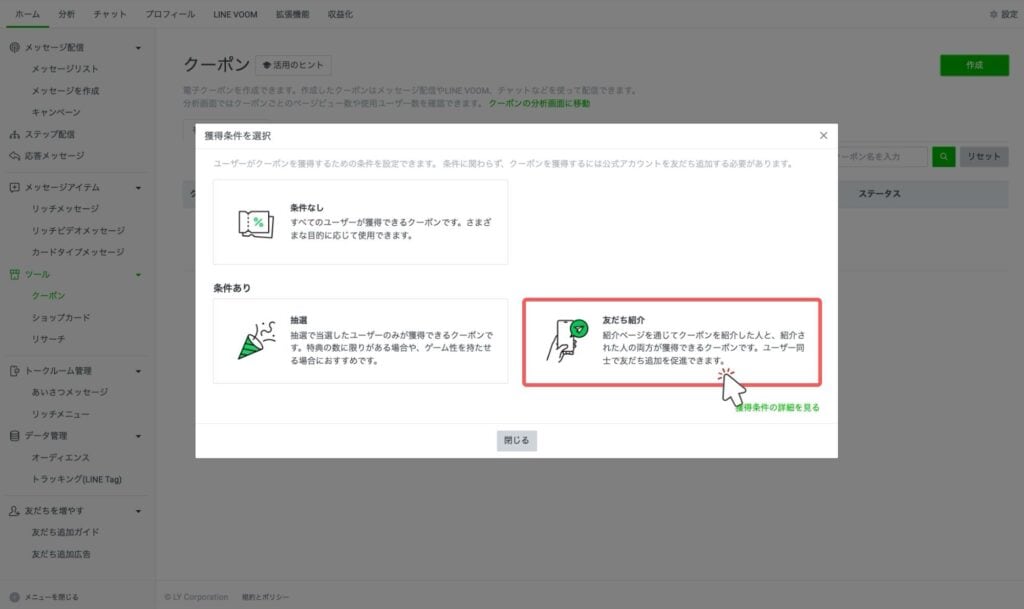Close the dialog with the X icon
This screenshot has height=609, width=1024.
tap(823, 135)
